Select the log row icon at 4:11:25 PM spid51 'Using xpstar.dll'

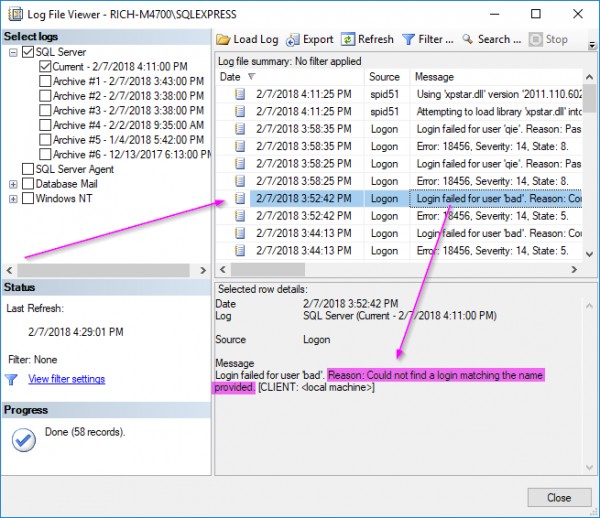(x=240, y=94)
